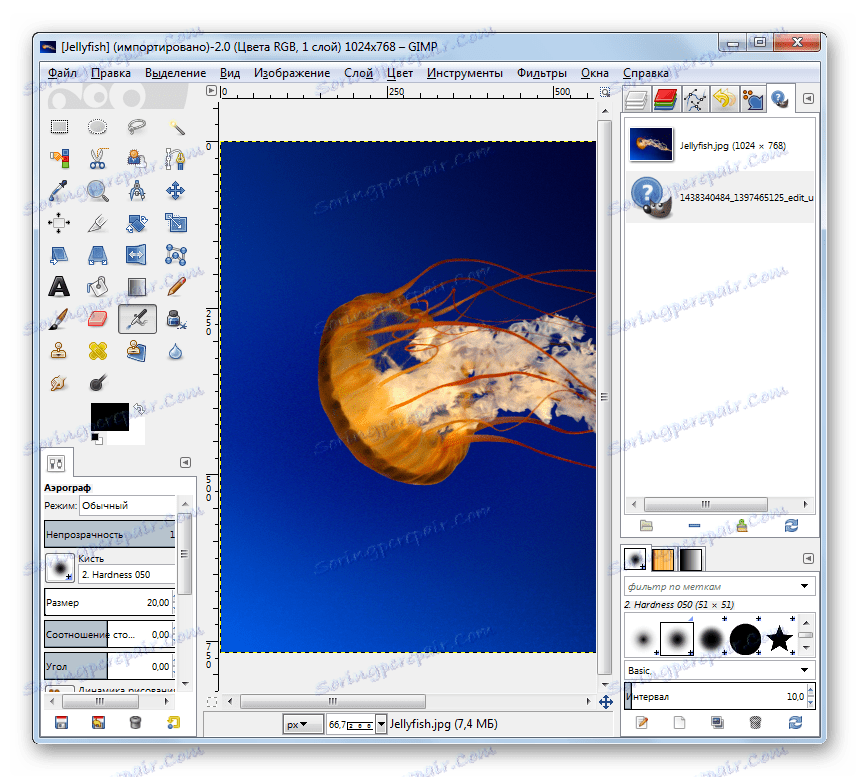Select the Move tool
Image resolution: width=860 pixels, height=777 pixels.
pyautogui.click(x=176, y=191)
